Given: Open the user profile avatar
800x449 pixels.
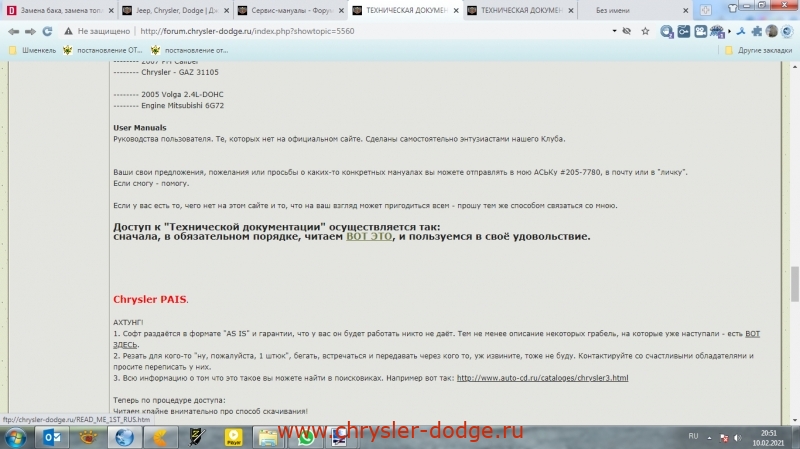Looking at the screenshot, I should click(x=772, y=32).
